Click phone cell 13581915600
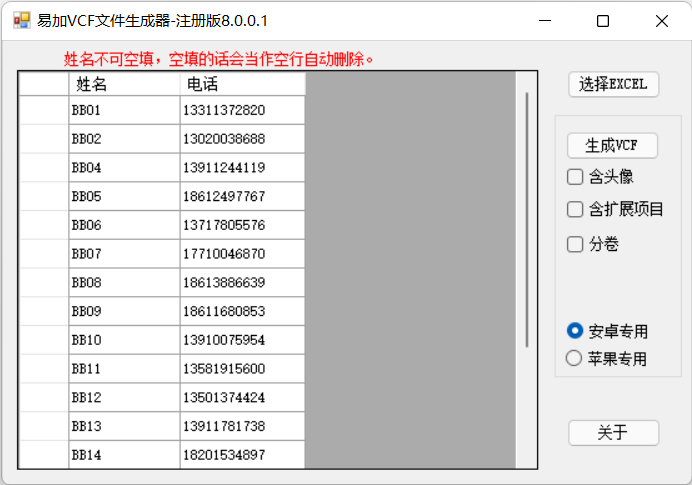This screenshot has width=692, height=485. coord(242,368)
